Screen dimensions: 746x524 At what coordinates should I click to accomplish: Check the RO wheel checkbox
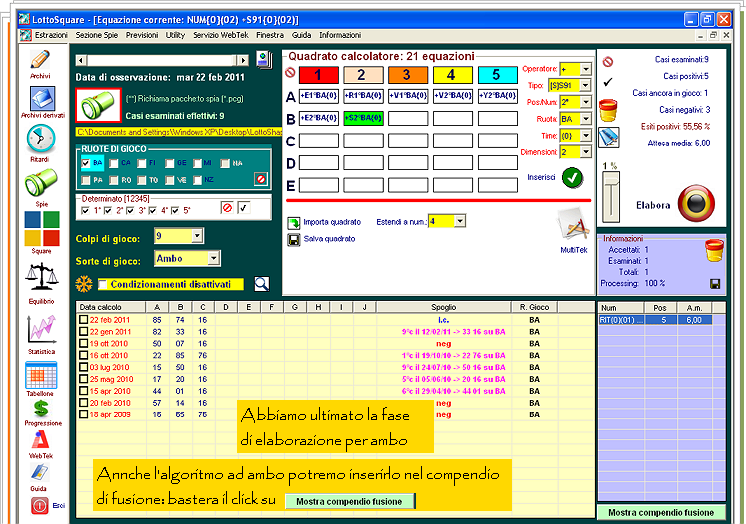click(x=113, y=180)
